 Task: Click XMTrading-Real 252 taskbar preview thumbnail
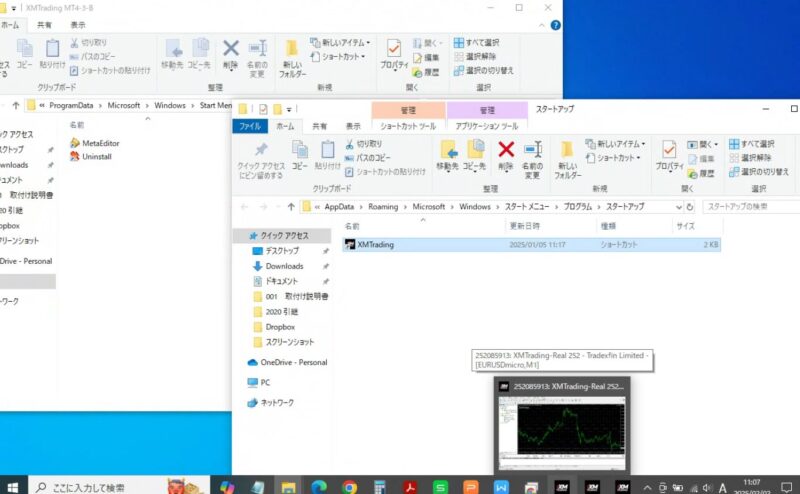[x=562, y=433]
